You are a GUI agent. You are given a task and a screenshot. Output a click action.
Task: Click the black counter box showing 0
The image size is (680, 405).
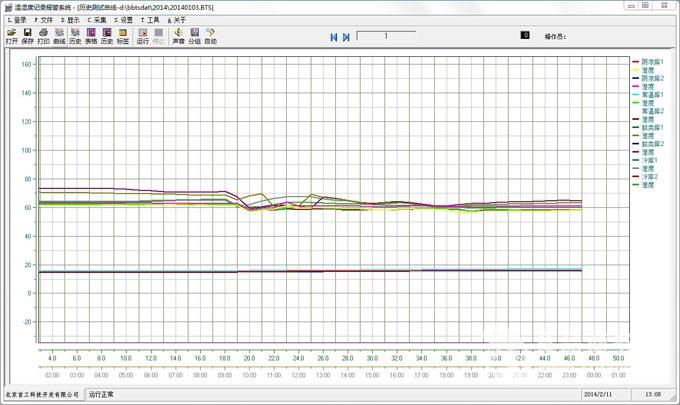click(525, 35)
